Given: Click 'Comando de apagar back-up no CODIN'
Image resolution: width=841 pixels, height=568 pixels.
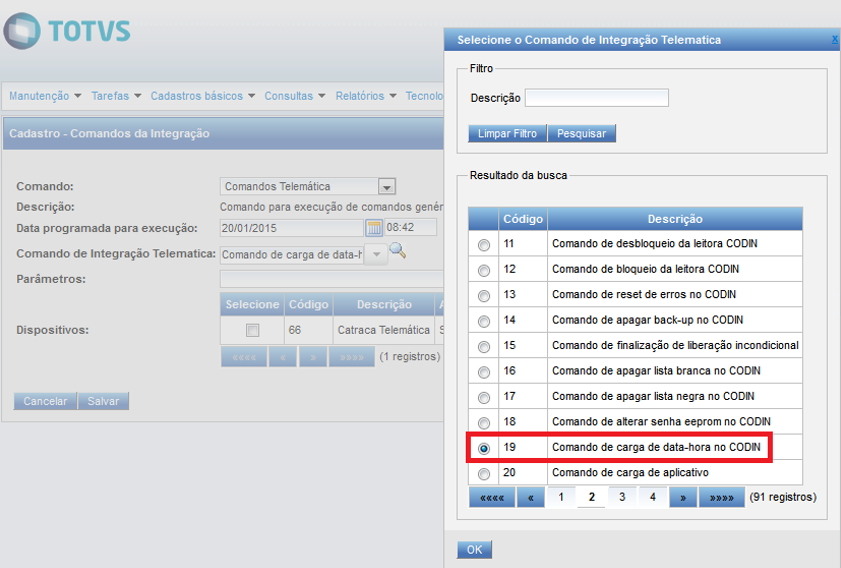Looking at the screenshot, I should [647, 320].
